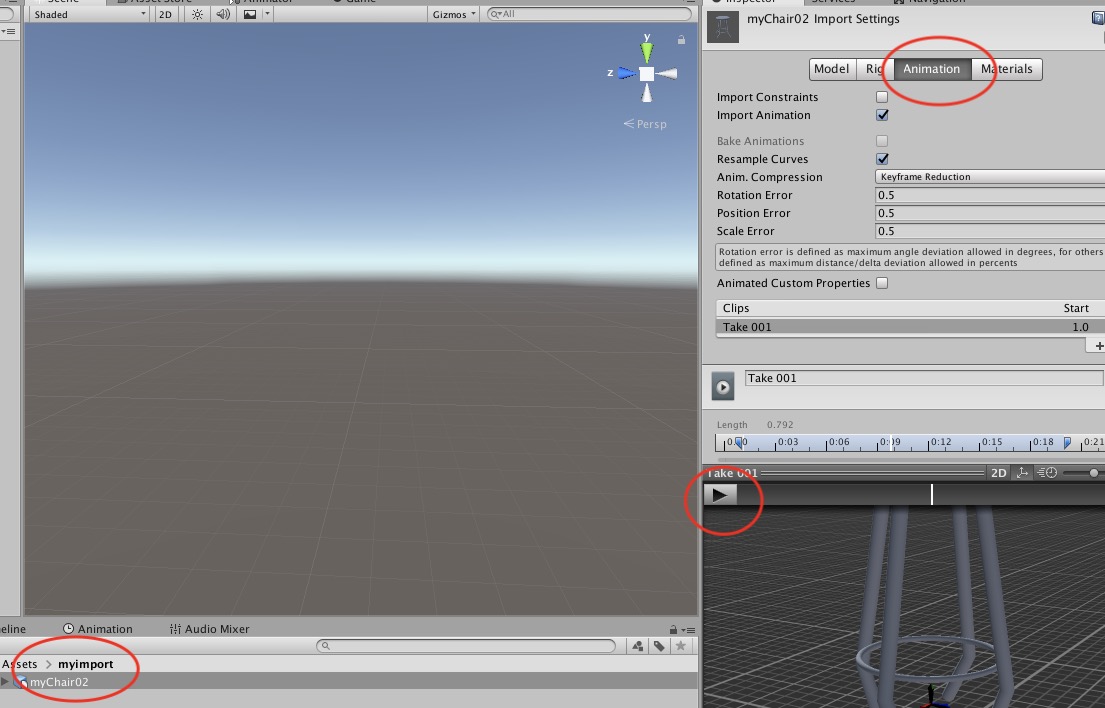
Task: Click the right white cone of gizmo
Action: tap(667, 73)
